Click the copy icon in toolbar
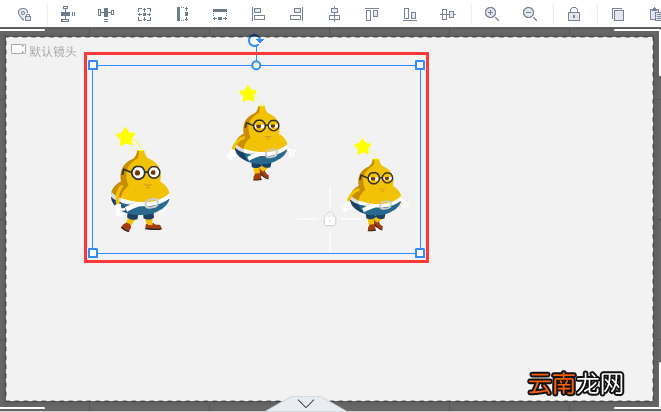The width and height of the screenshot is (661, 412). [x=618, y=14]
